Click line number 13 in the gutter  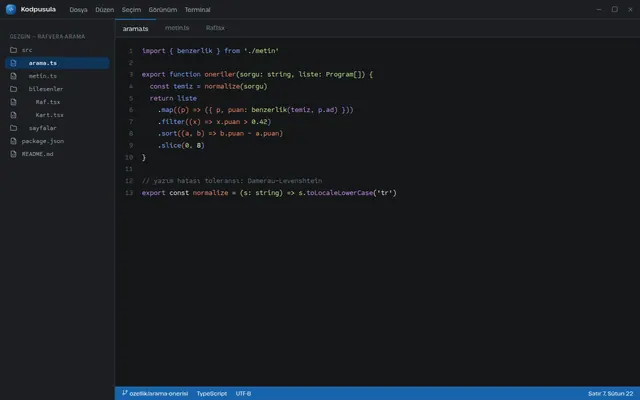coord(129,193)
